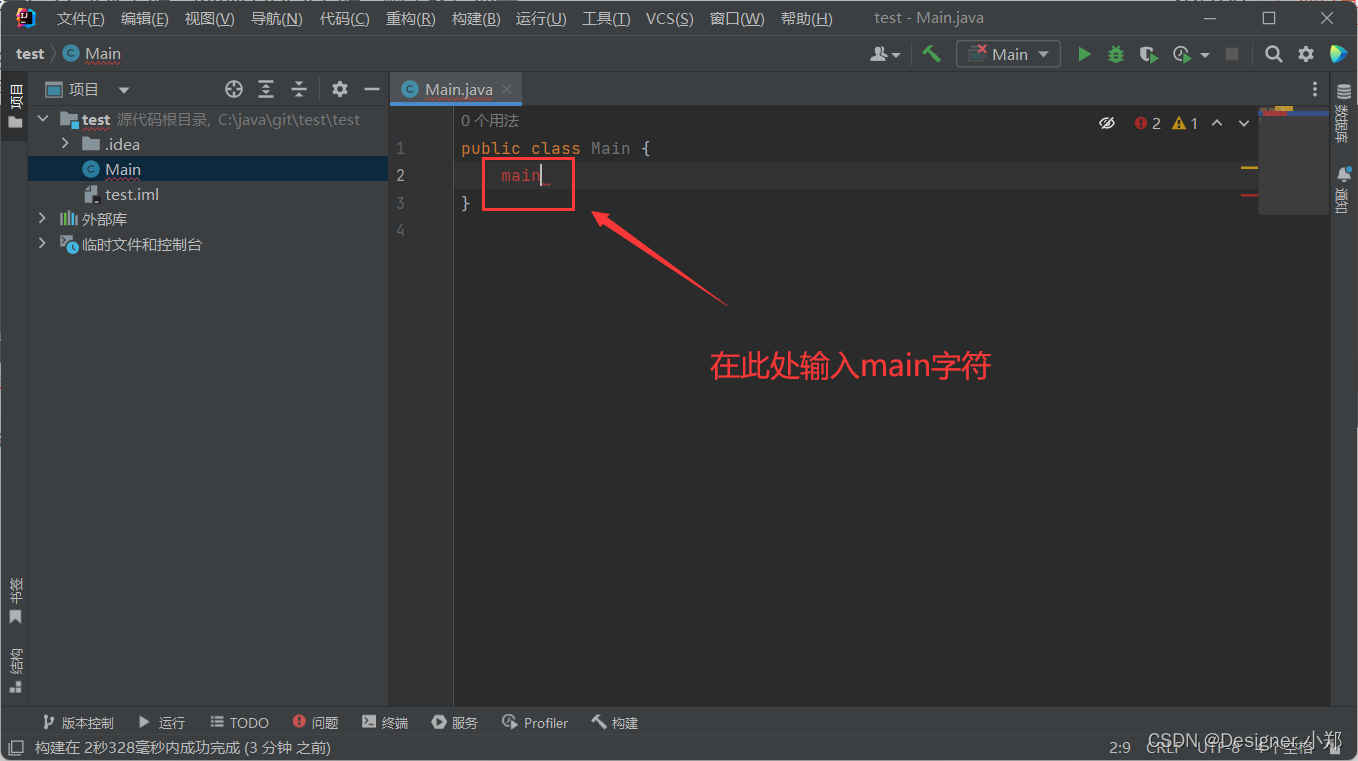Click the test breadcrumb in navigation bar
This screenshot has width=1358, height=761.
click(x=30, y=54)
